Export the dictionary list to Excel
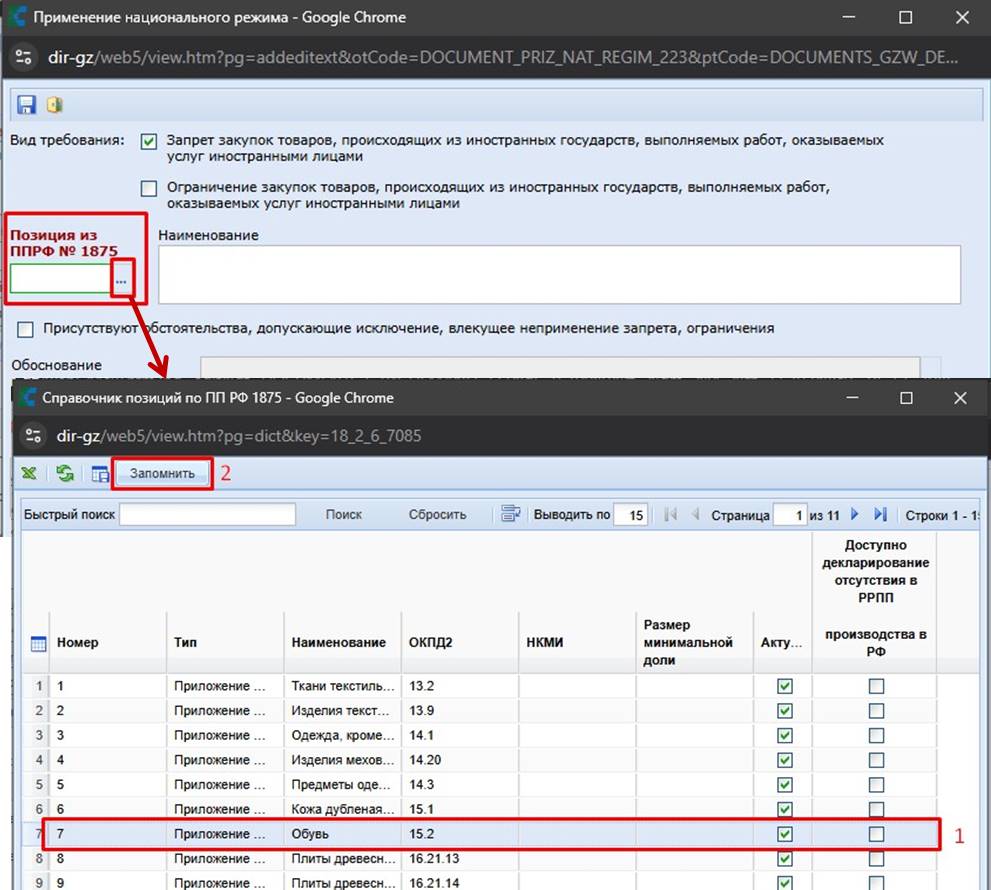The width and height of the screenshot is (991, 890). pyautogui.click(x=29, y=473)
